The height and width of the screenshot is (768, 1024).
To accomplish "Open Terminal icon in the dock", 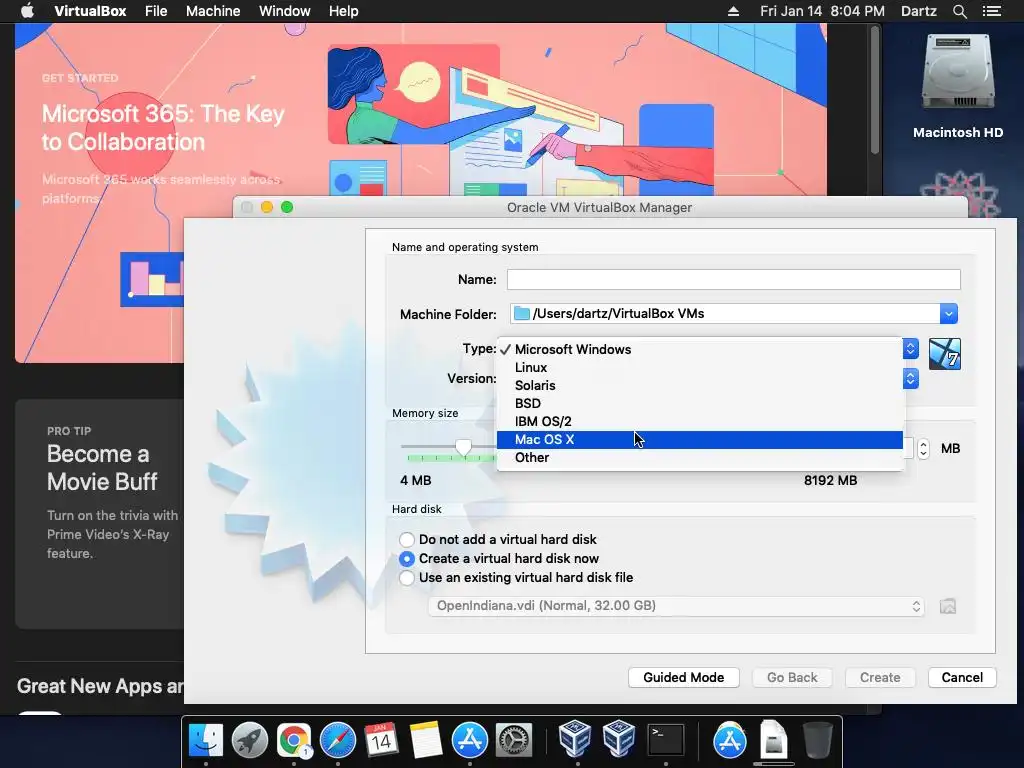I will (665, 741).
